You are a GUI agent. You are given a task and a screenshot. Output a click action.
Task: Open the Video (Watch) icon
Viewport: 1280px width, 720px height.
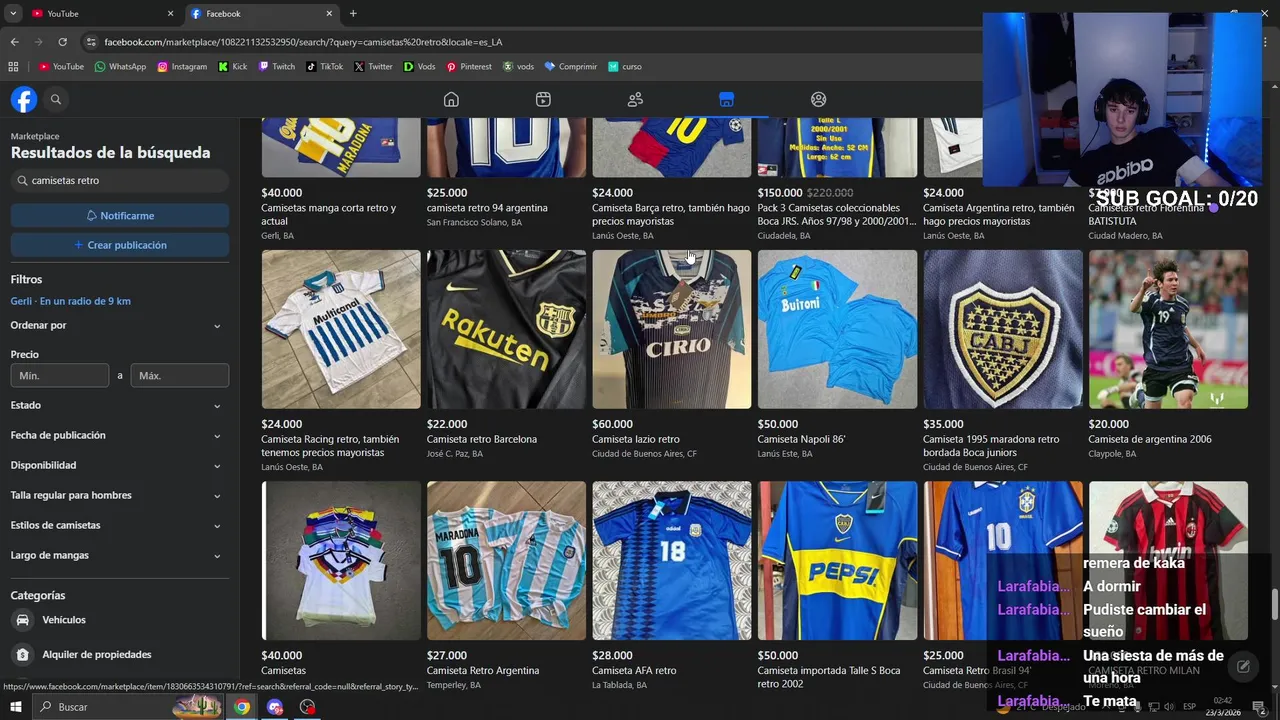[543, 99]
